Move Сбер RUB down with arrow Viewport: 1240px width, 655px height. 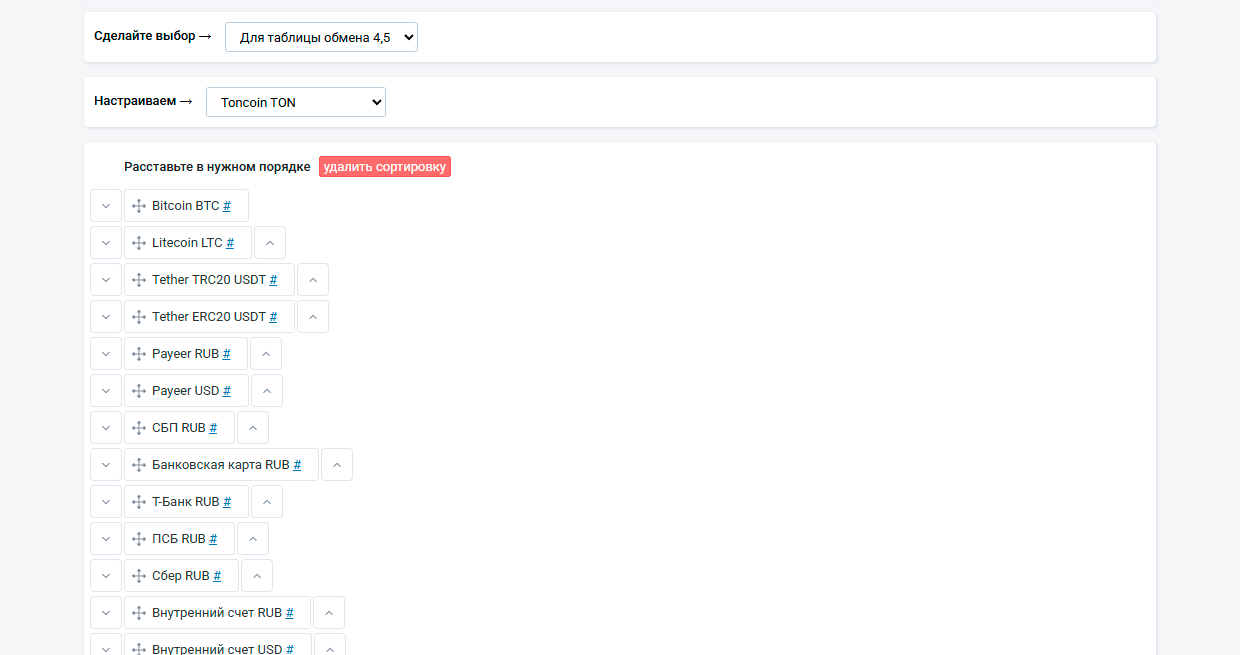pos(106,576)
